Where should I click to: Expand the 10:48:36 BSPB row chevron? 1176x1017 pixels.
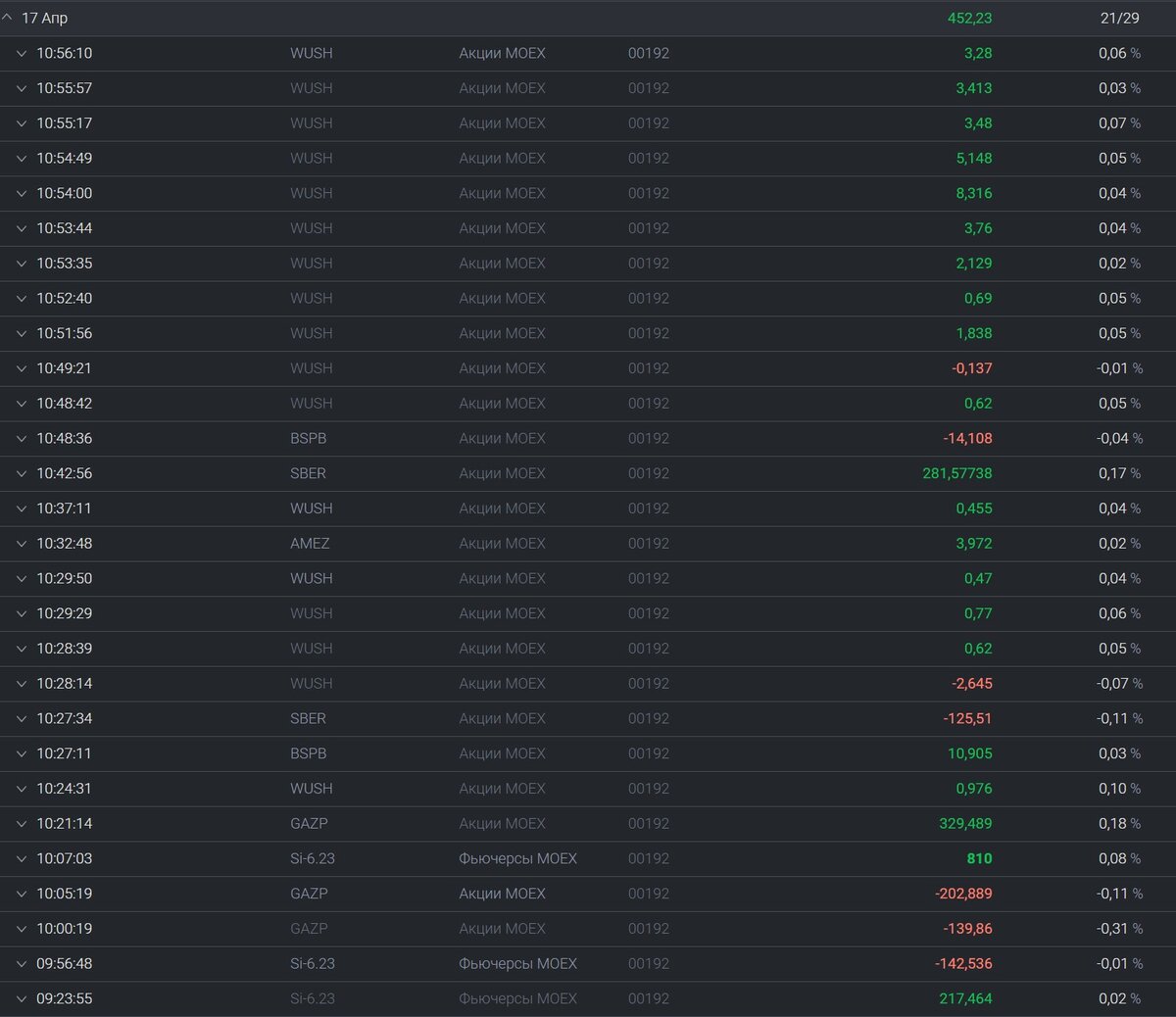(x=22, y=438)
